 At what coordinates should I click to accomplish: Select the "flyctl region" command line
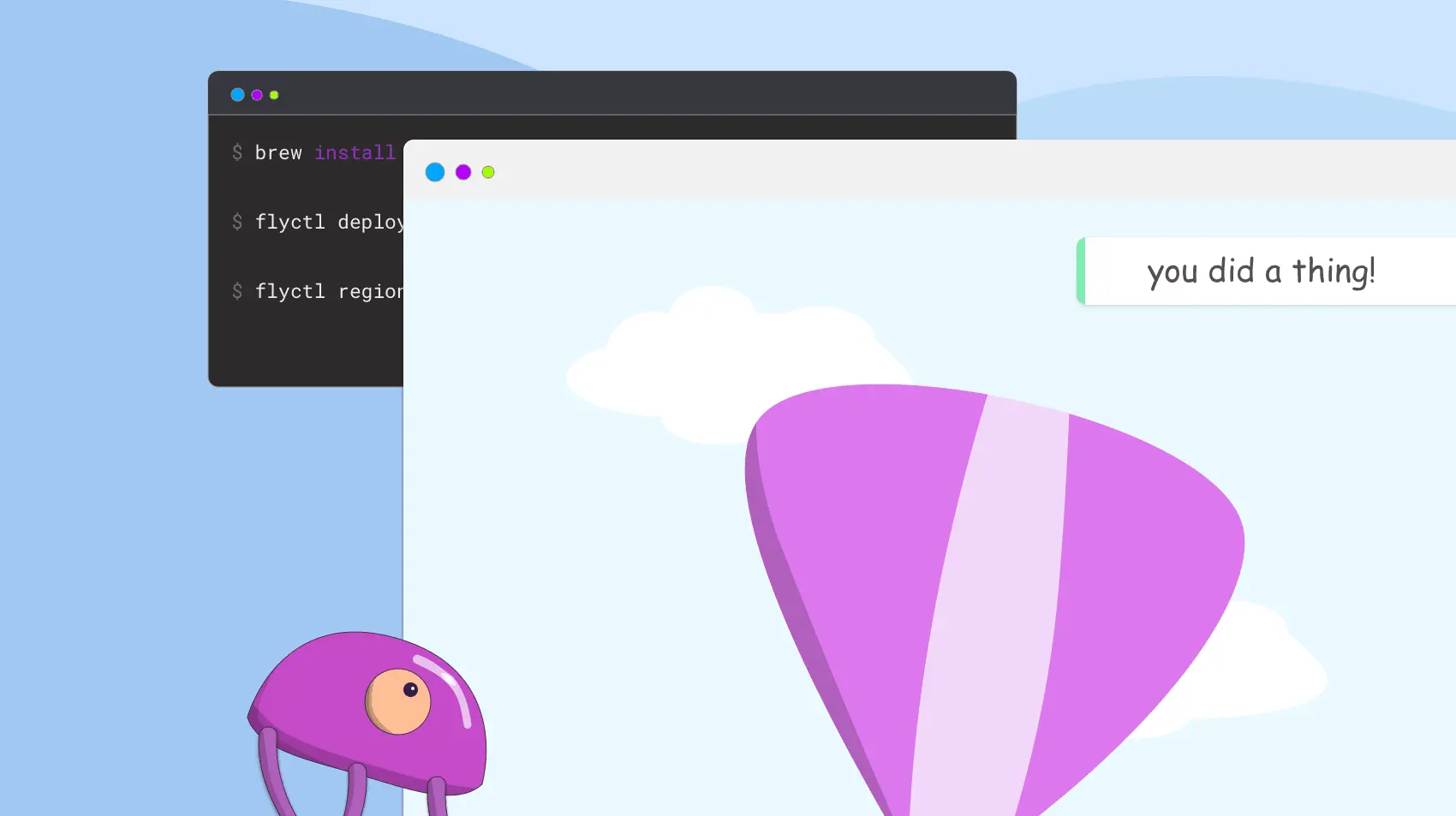(329, 292)
